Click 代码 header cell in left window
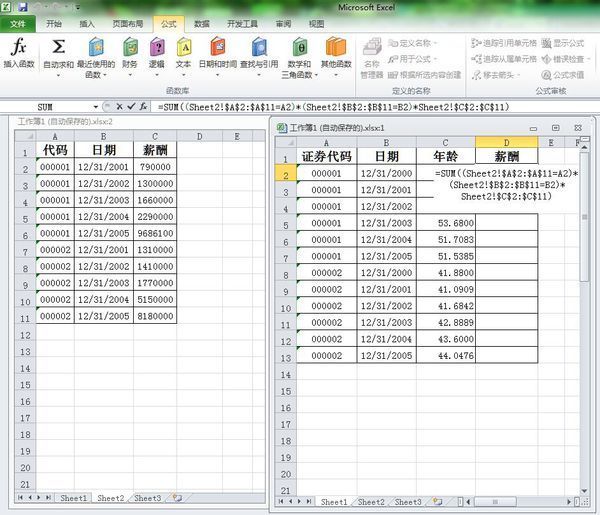 click(55, 150)
